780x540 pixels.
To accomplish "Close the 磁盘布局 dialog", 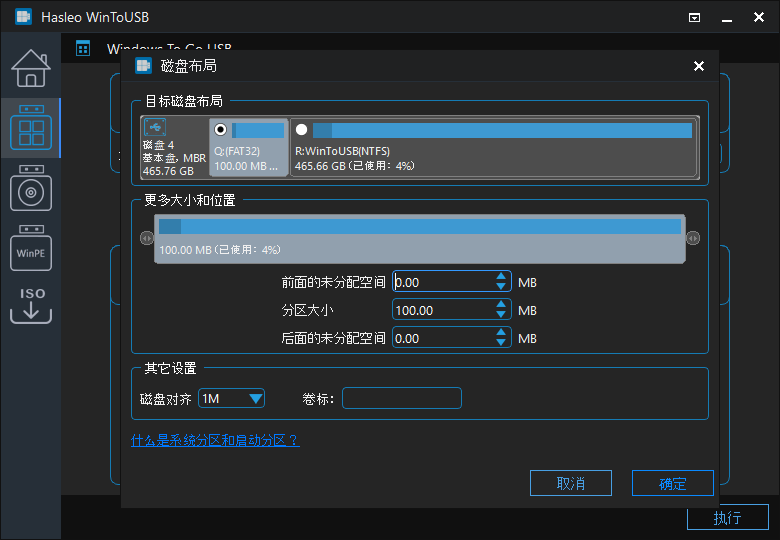I will [699, 66].
